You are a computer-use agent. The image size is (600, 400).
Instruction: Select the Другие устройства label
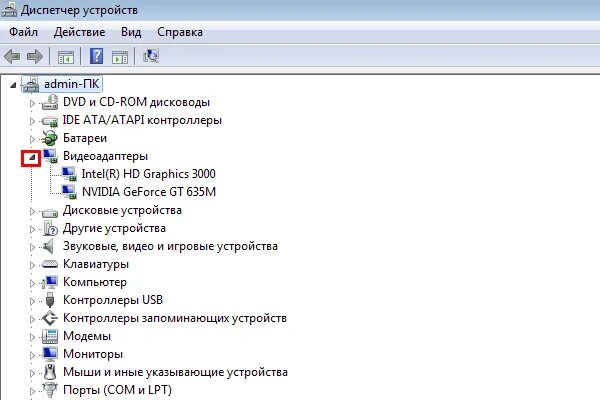(114, 229)
